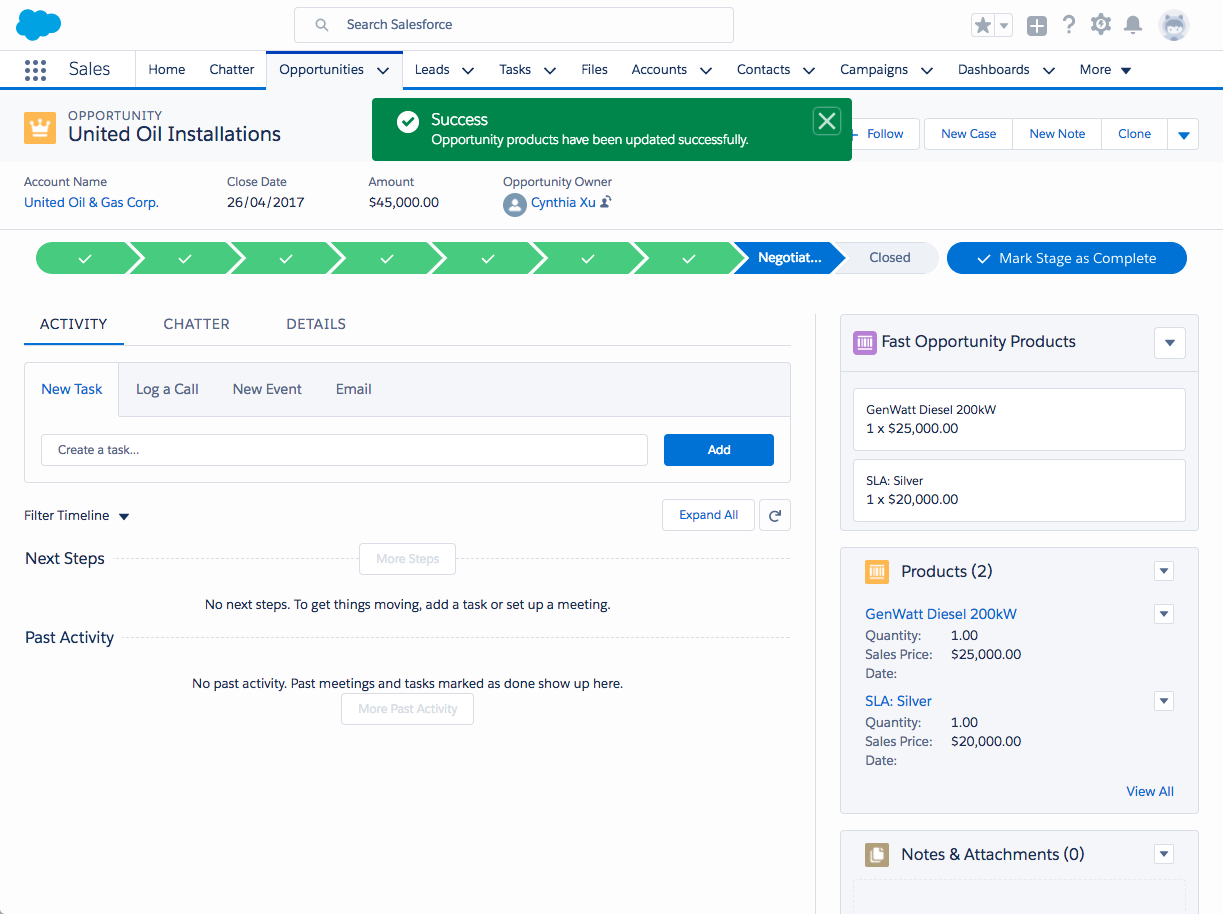Image resolution: width=1223 pixels, height=914 pixels.
Task: Click the Add task button
Action: coord(719,450)
